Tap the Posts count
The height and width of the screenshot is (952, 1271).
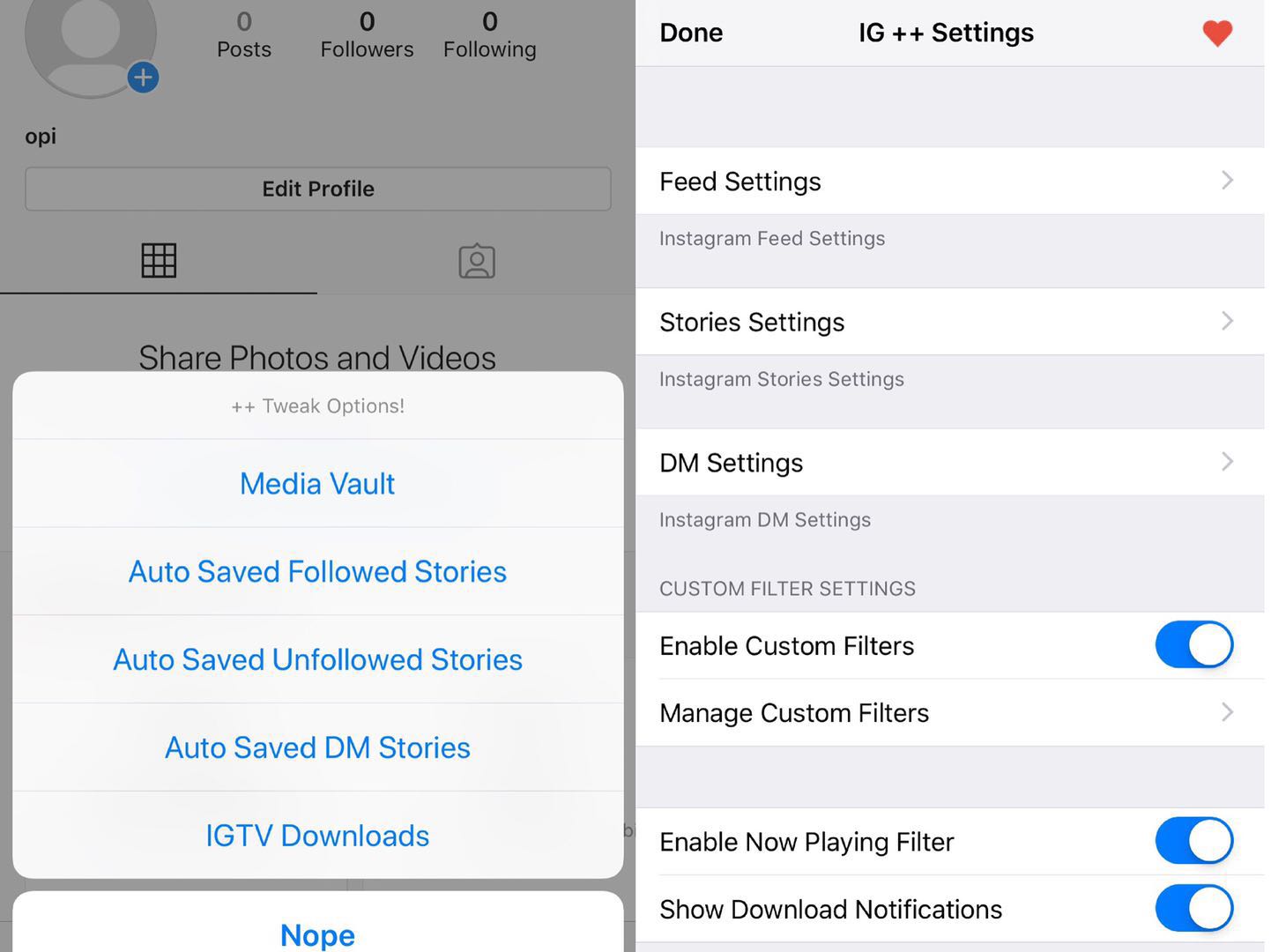[244, 34]
